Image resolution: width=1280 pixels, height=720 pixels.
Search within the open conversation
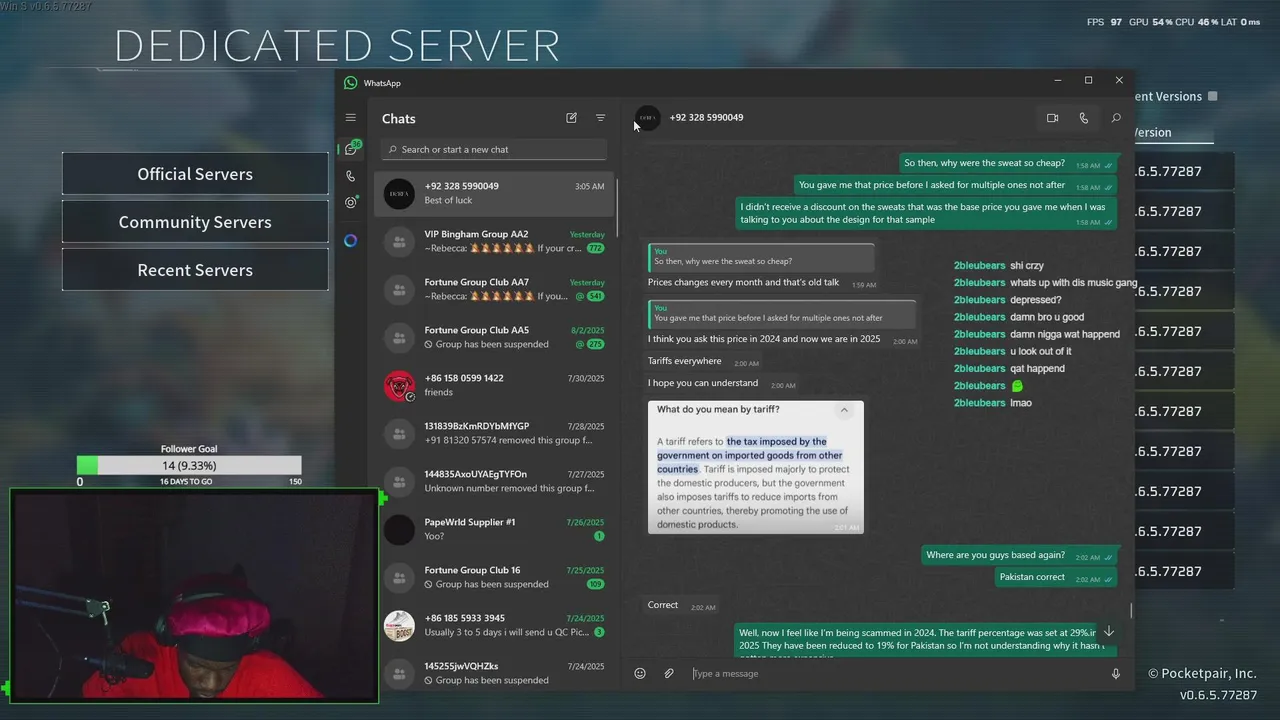click(x=1116, y=118)
